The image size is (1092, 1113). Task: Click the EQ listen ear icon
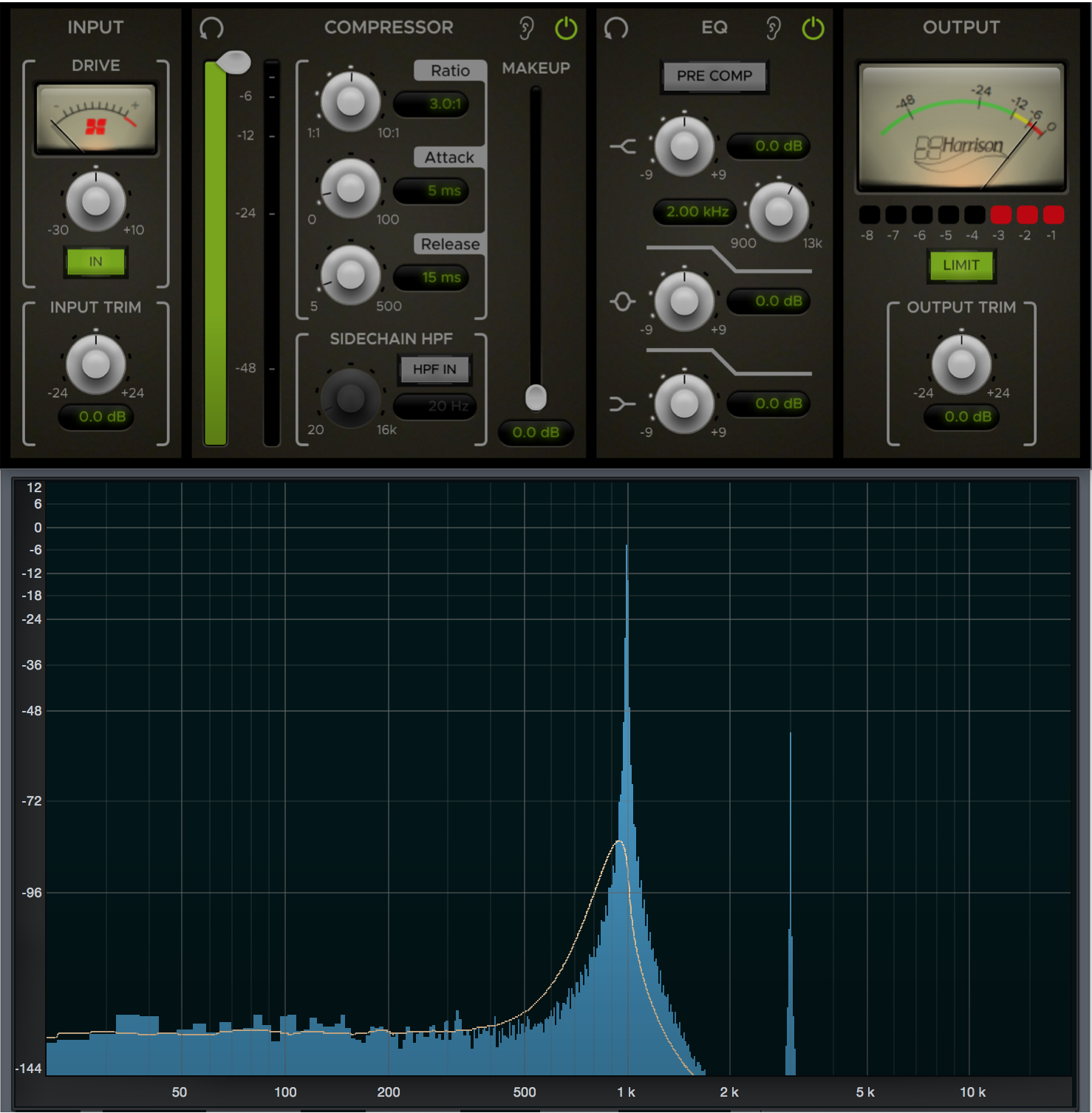(x=773, y=29)
